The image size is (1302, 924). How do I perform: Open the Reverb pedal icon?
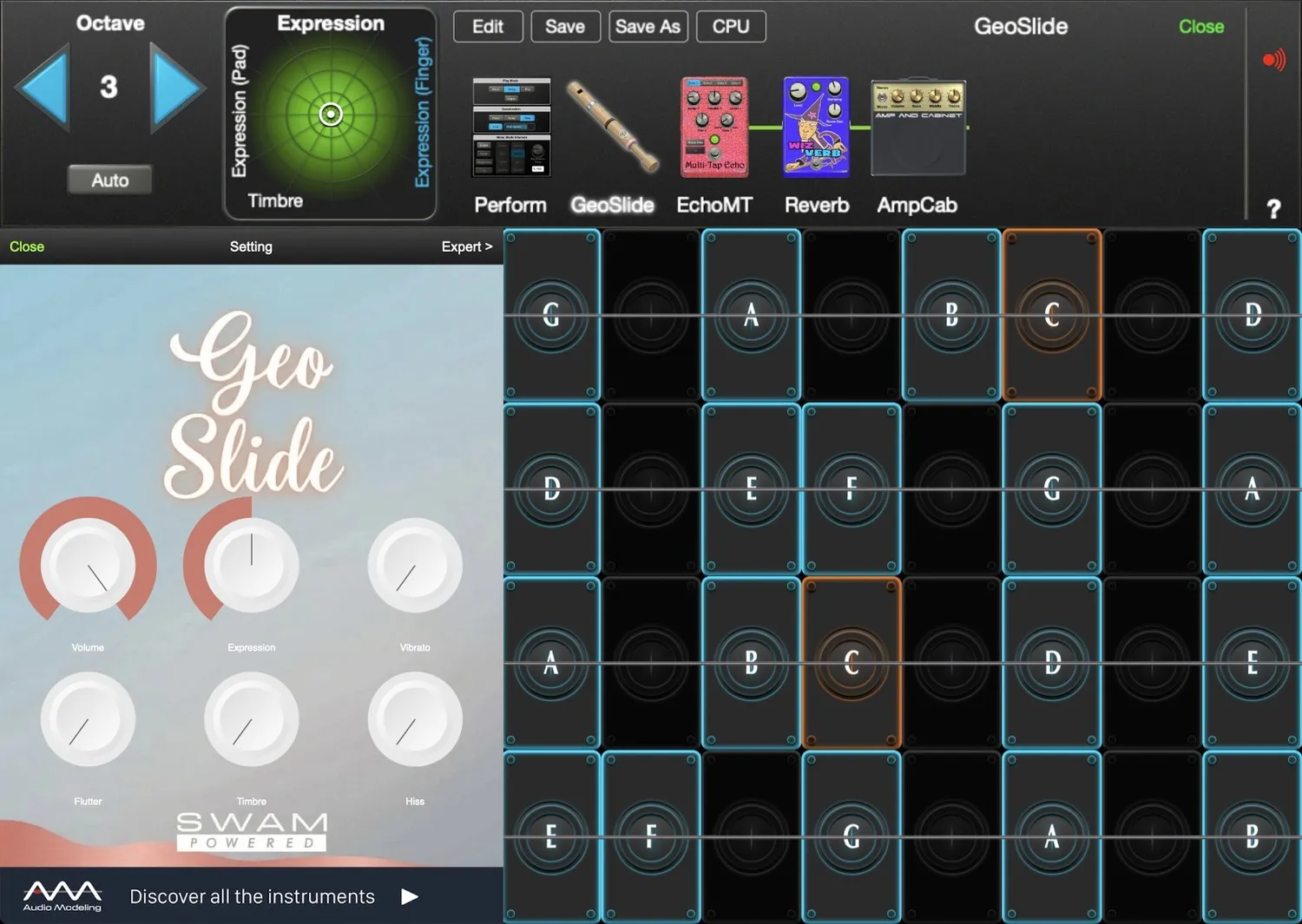[817, 127]
